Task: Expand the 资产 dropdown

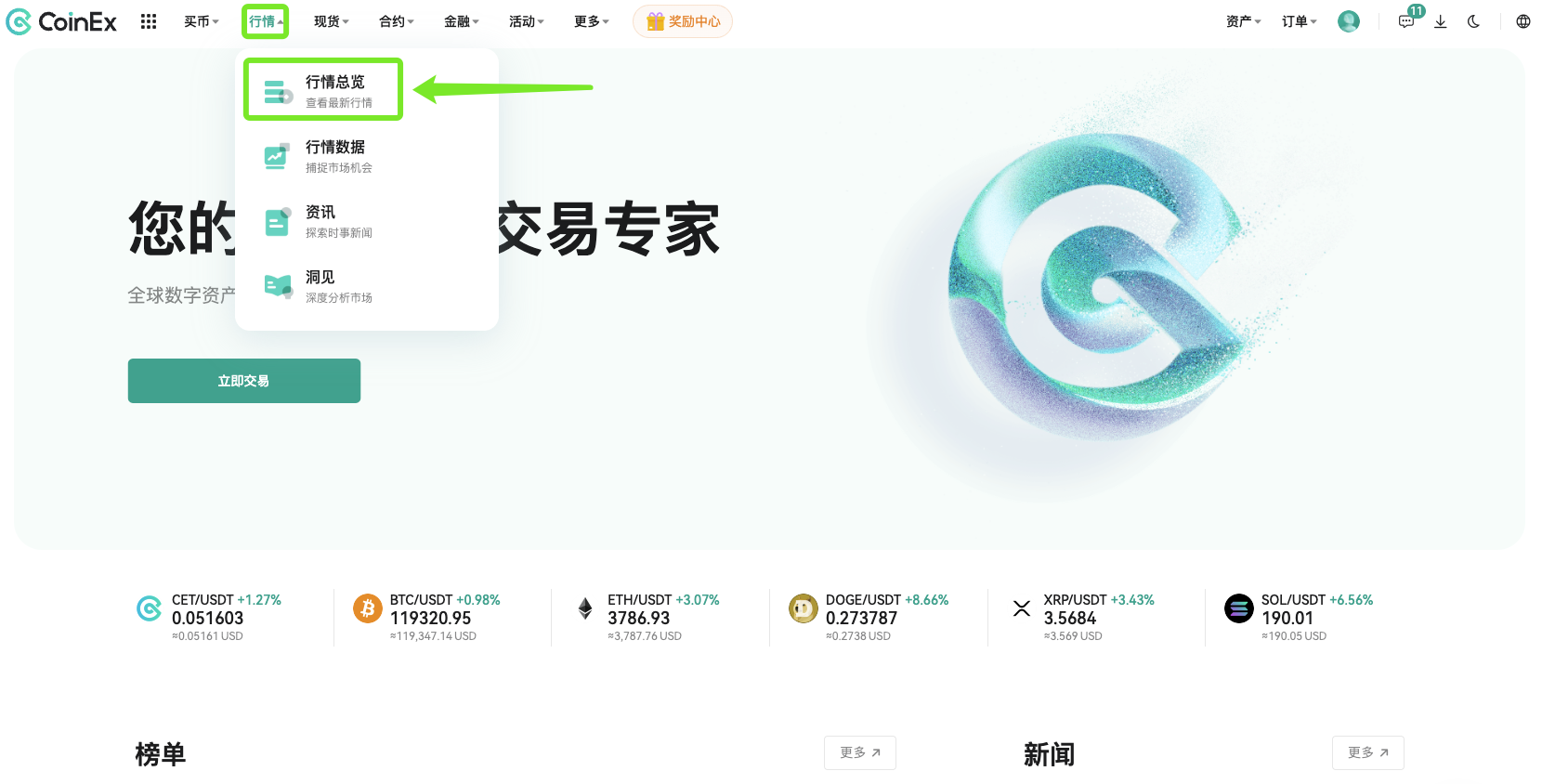Action: (x=1244, y=21)
